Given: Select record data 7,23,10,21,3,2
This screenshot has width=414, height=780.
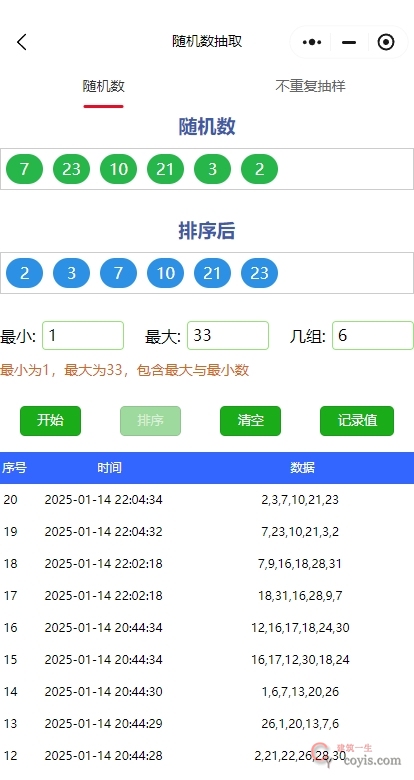Looking at the screenshot, I should 300,532.
